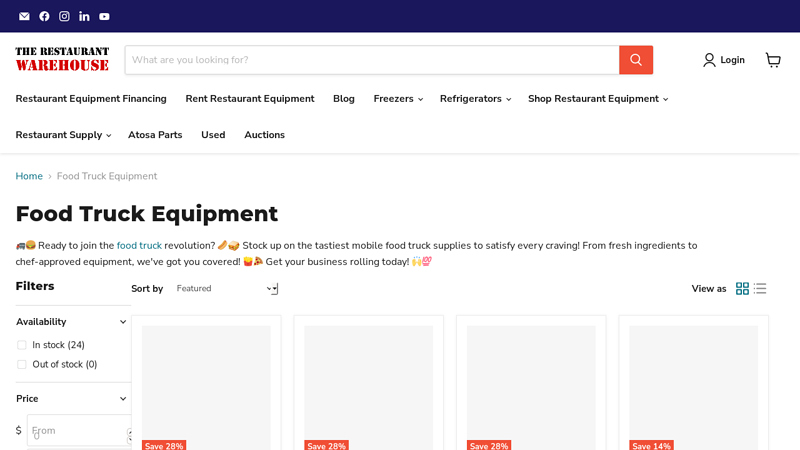Viewport: 800px width, 450px height.
Task: Expand the Freezers menu
Action: click(398, 99)
